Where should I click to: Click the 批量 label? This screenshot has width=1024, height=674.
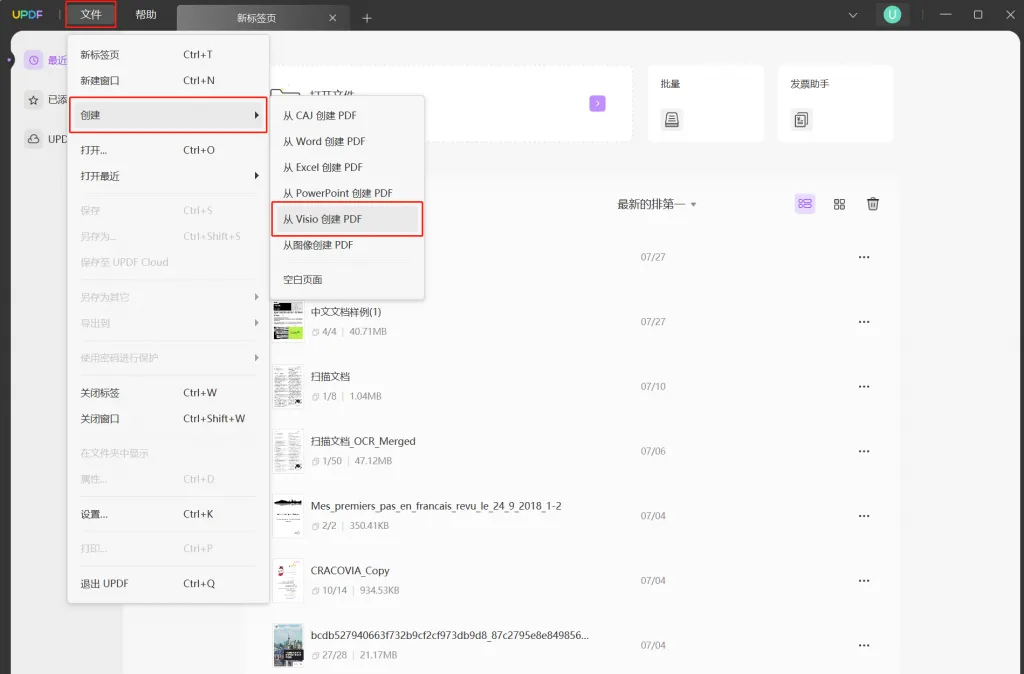pyautogui.click(x=670, y=84)
